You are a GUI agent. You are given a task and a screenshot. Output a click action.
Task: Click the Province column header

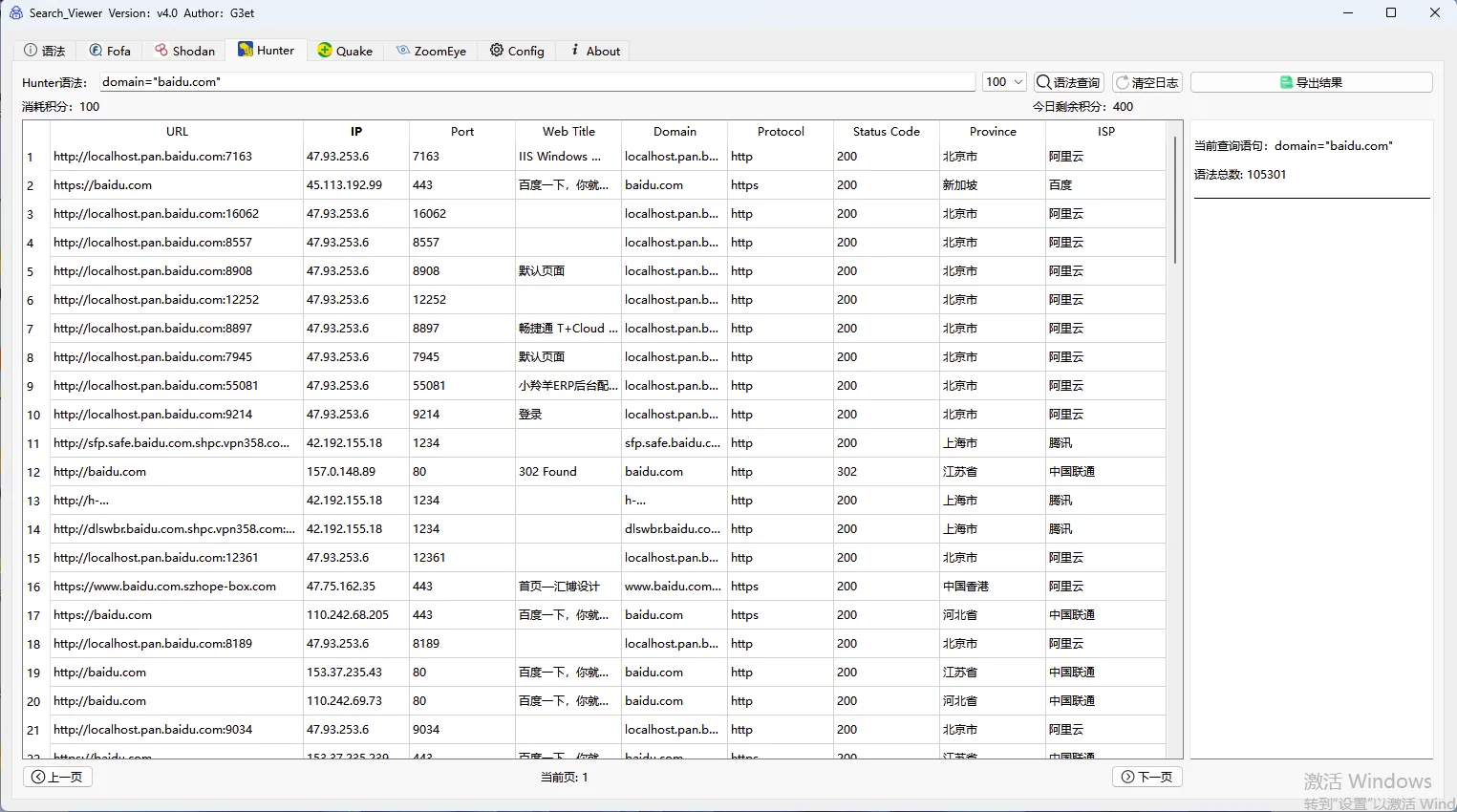tap(993, 132)
